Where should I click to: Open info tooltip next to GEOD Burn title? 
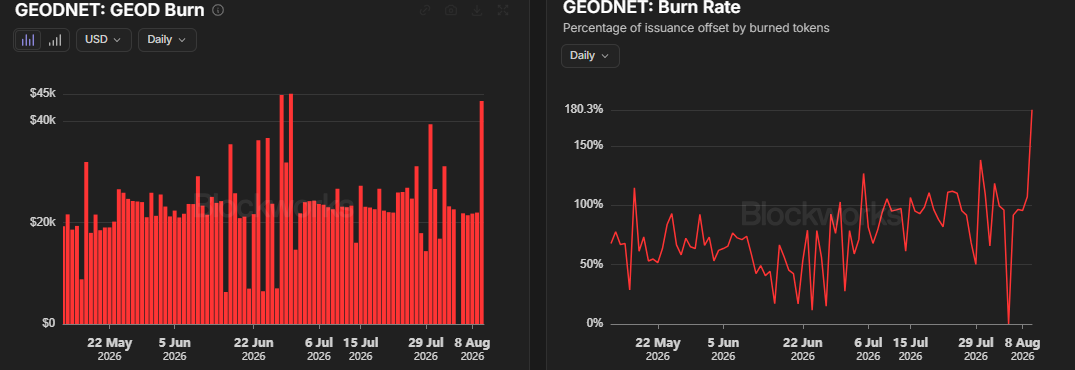218,10
